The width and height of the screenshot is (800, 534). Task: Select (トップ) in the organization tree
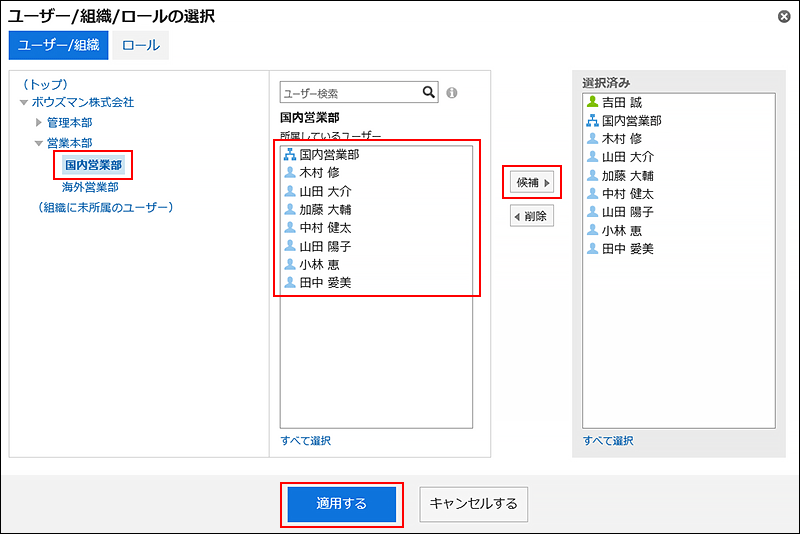(x=45, y=84)
